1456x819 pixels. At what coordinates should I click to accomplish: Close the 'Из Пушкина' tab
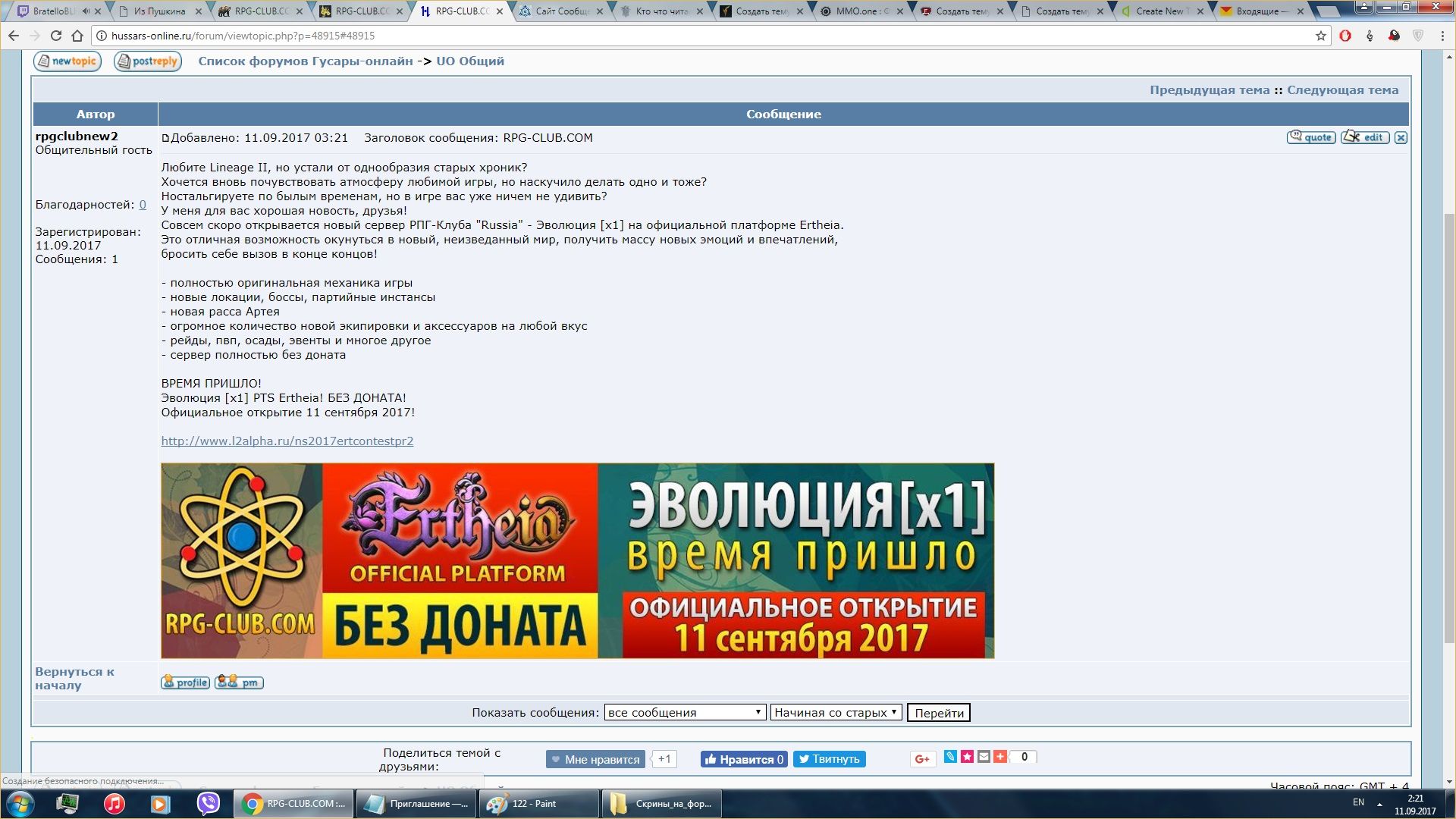[x=199, y=11]
